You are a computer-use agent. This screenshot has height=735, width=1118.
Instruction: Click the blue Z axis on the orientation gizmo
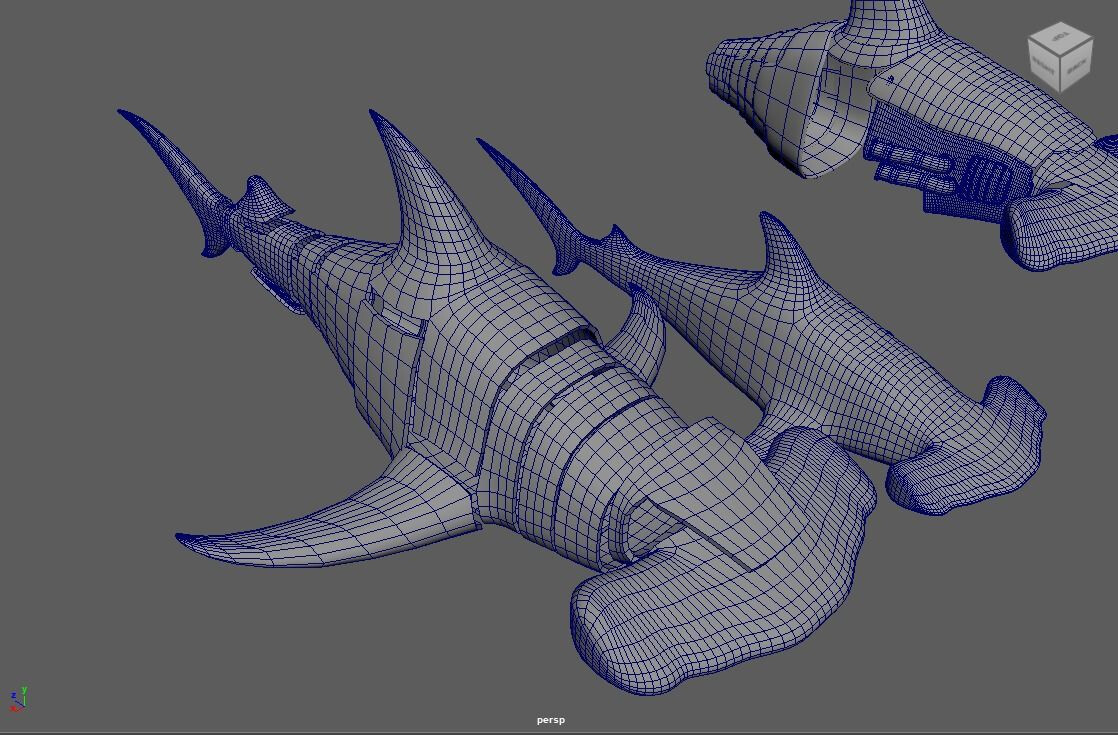pyautogui.click(x=14, y=695)
